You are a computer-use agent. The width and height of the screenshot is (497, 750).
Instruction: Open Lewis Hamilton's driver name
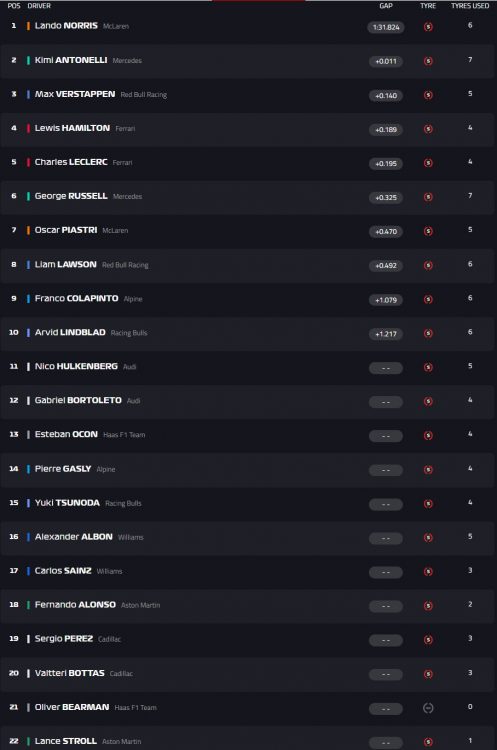(x=72, y=128)
